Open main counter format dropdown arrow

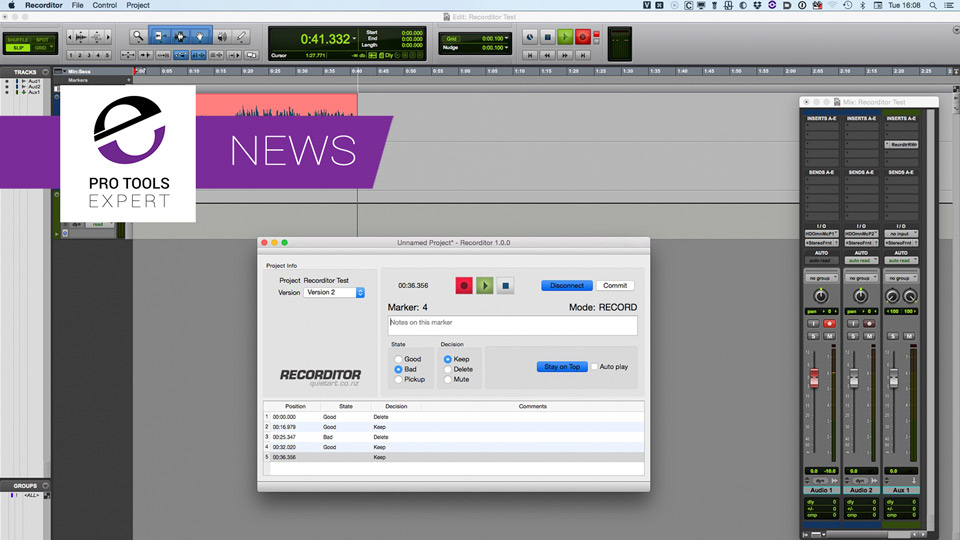point(354,39)
